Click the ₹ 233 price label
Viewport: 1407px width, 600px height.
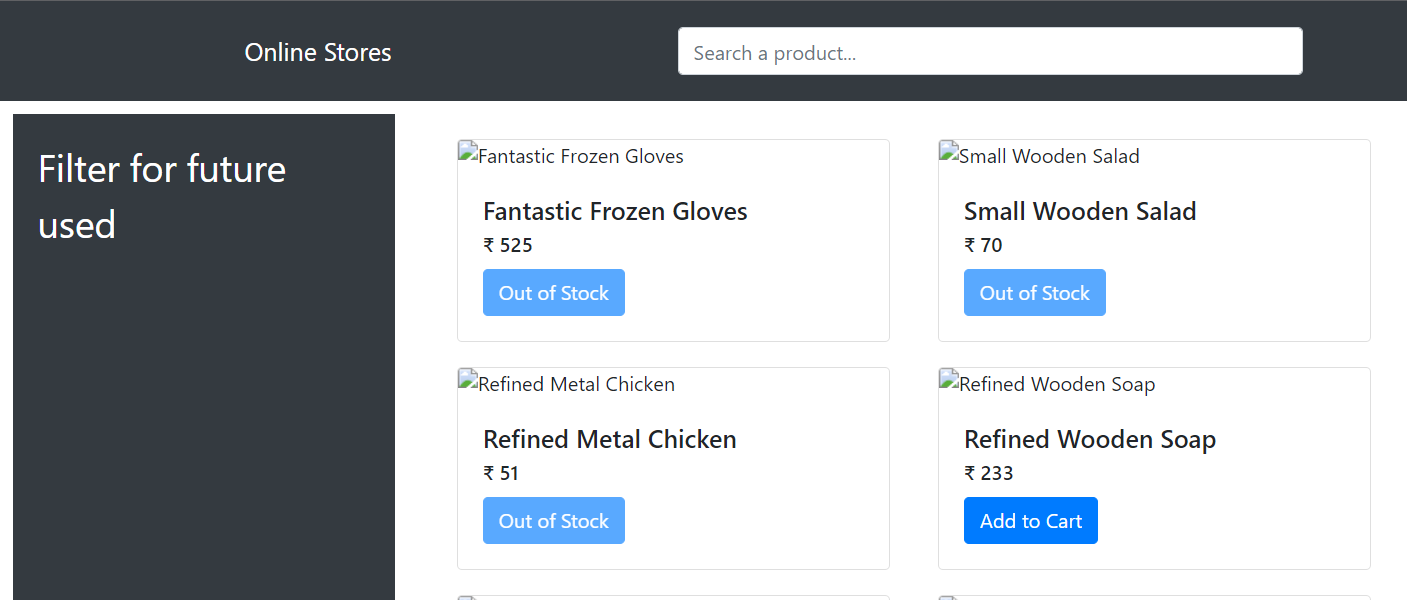tap(988, 474)
